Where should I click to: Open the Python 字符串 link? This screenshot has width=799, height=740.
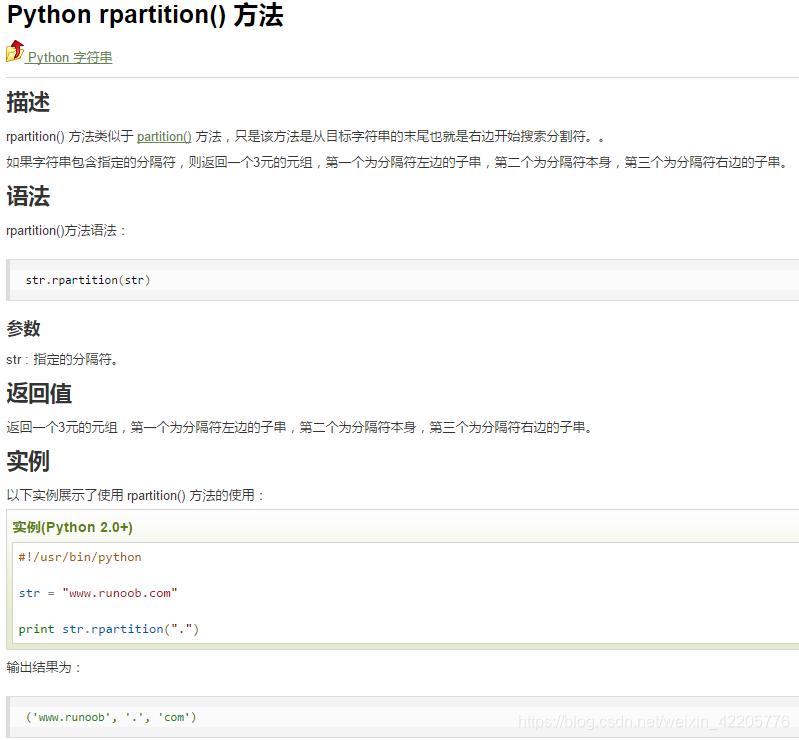[x=70, y=58]
